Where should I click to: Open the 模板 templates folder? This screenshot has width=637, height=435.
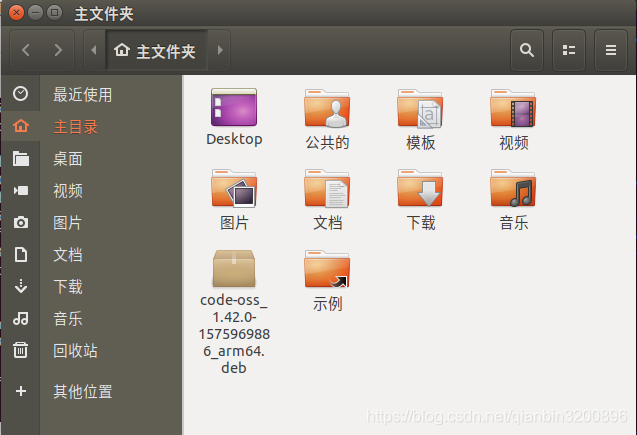point(420,108)
